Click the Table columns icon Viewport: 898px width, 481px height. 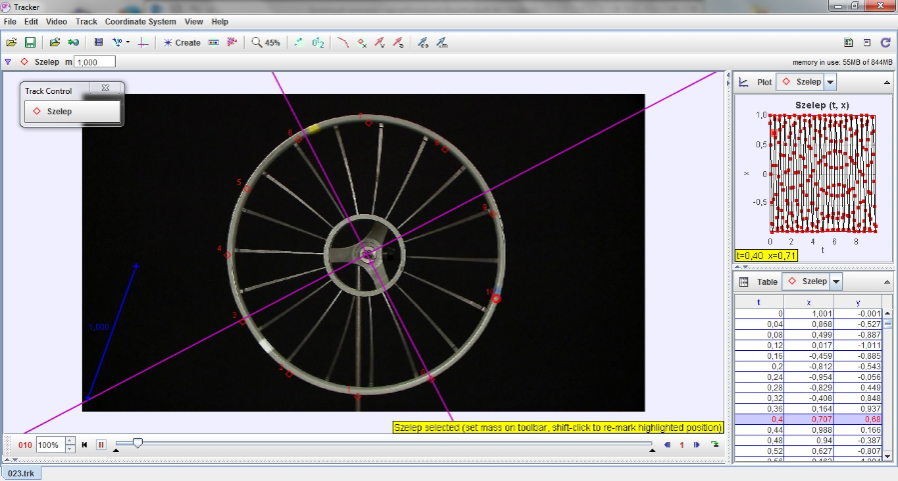click(743, 282)
